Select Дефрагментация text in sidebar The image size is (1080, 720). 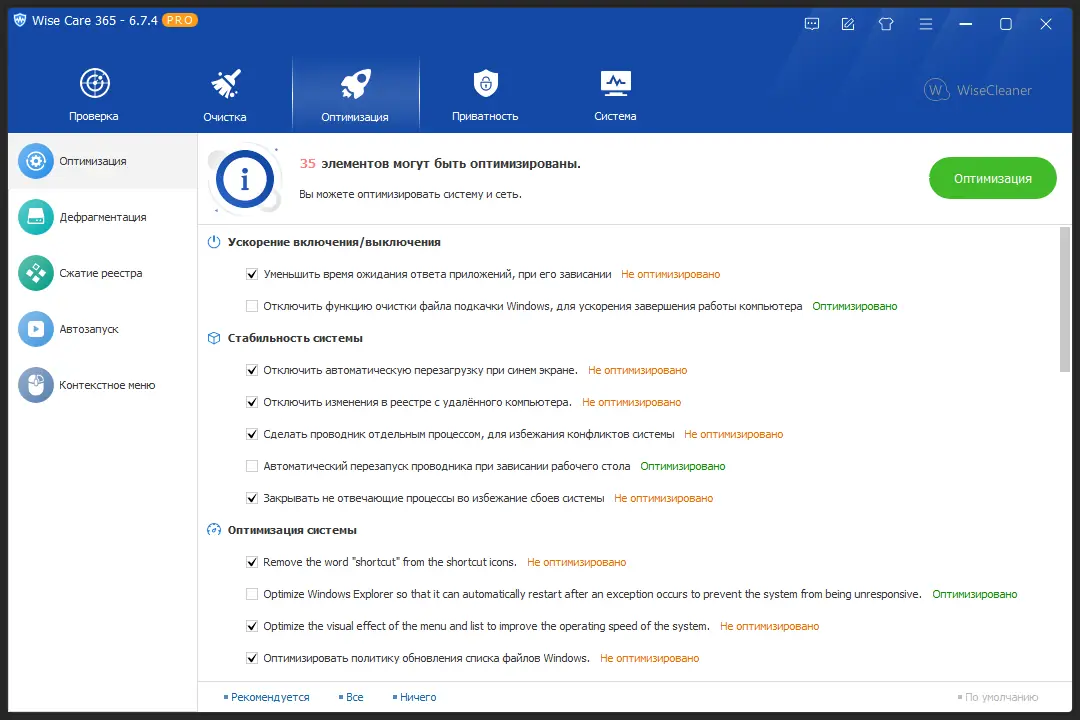click(x=103, y=217)
